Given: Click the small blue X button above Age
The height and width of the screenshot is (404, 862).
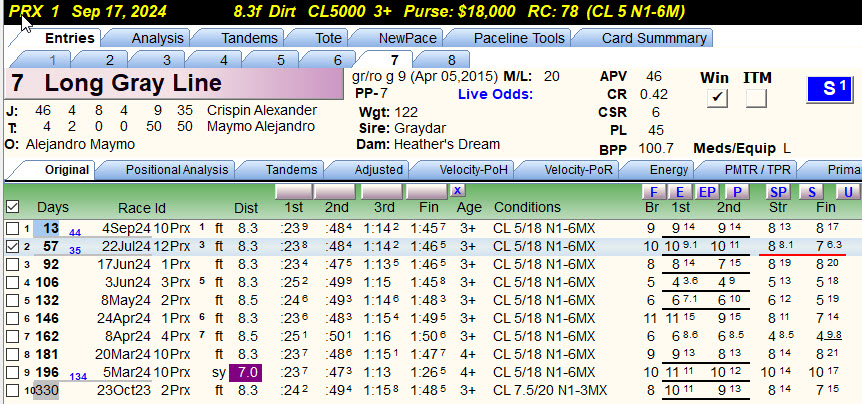Looking at the screenshot, I should [x=457, y=191].
